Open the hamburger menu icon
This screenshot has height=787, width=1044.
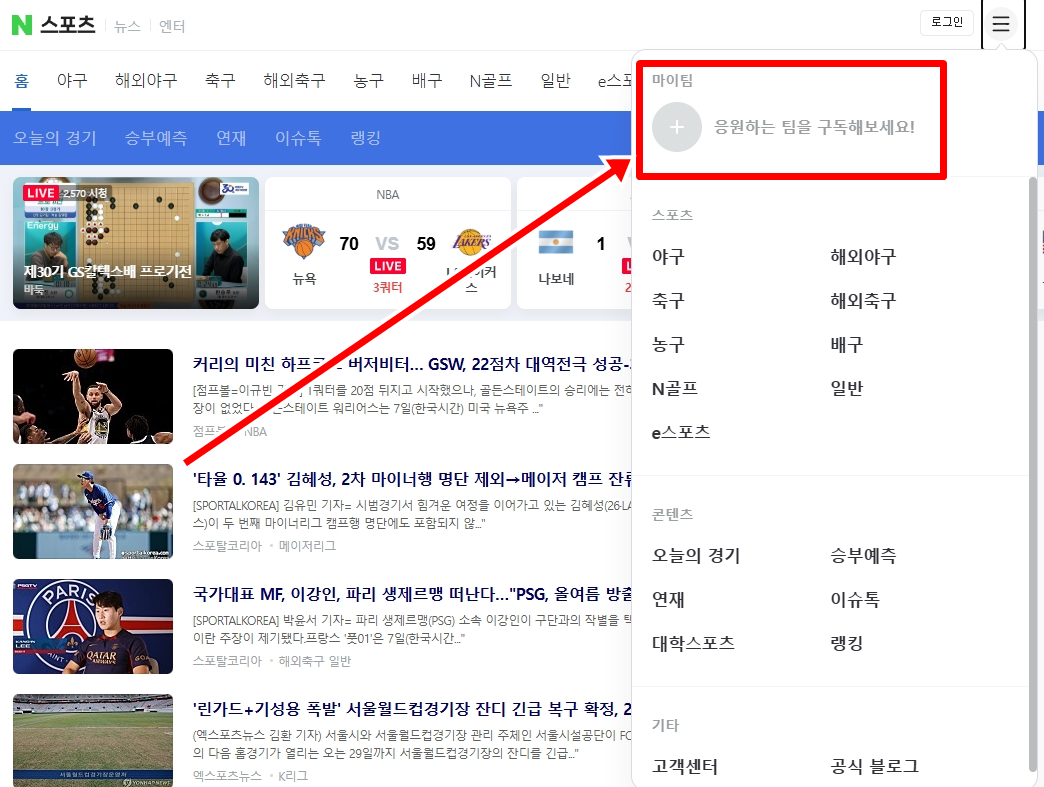click(x=1001, y=25)
